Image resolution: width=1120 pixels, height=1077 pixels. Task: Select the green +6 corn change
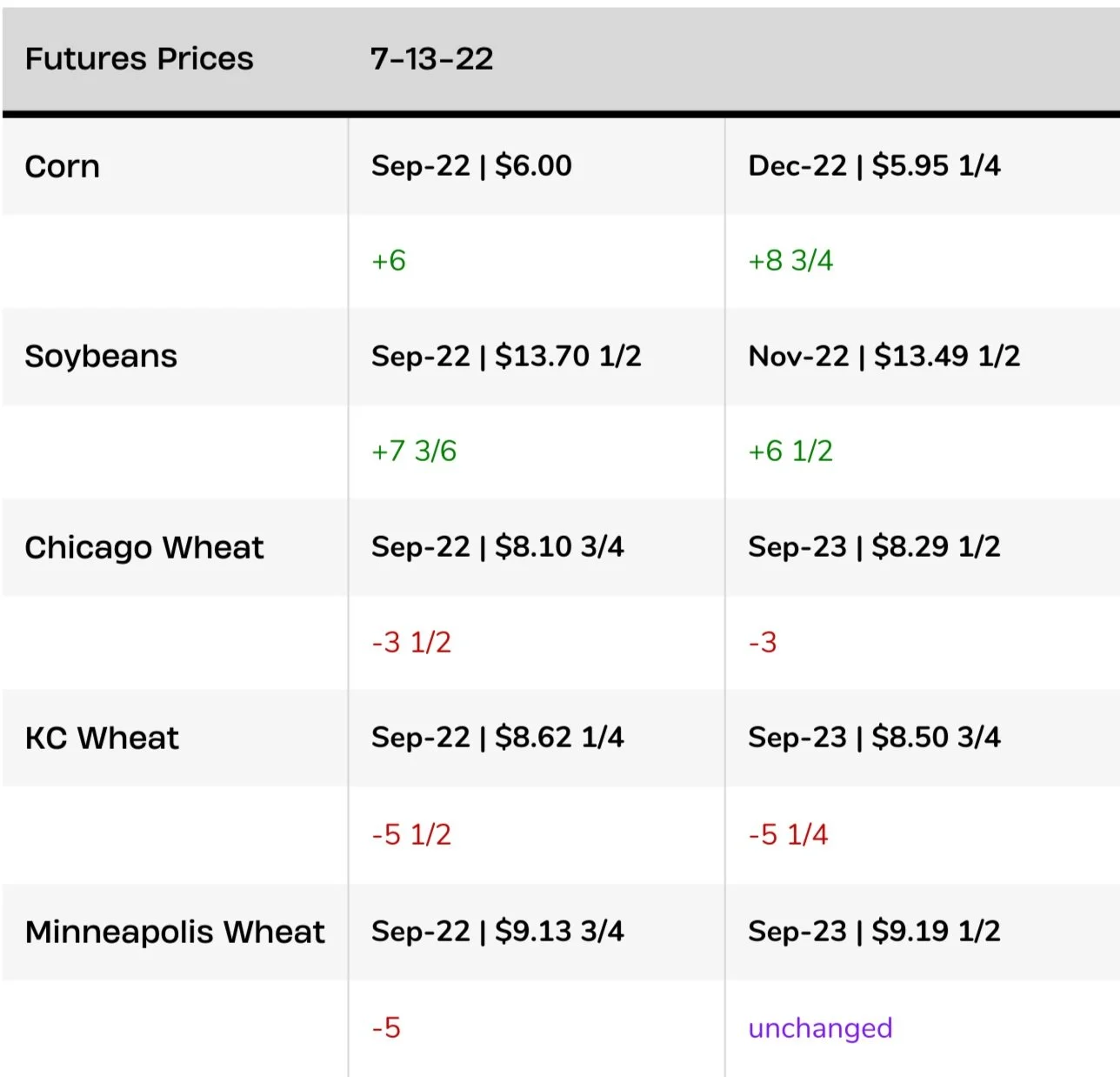tap(389, 261)
